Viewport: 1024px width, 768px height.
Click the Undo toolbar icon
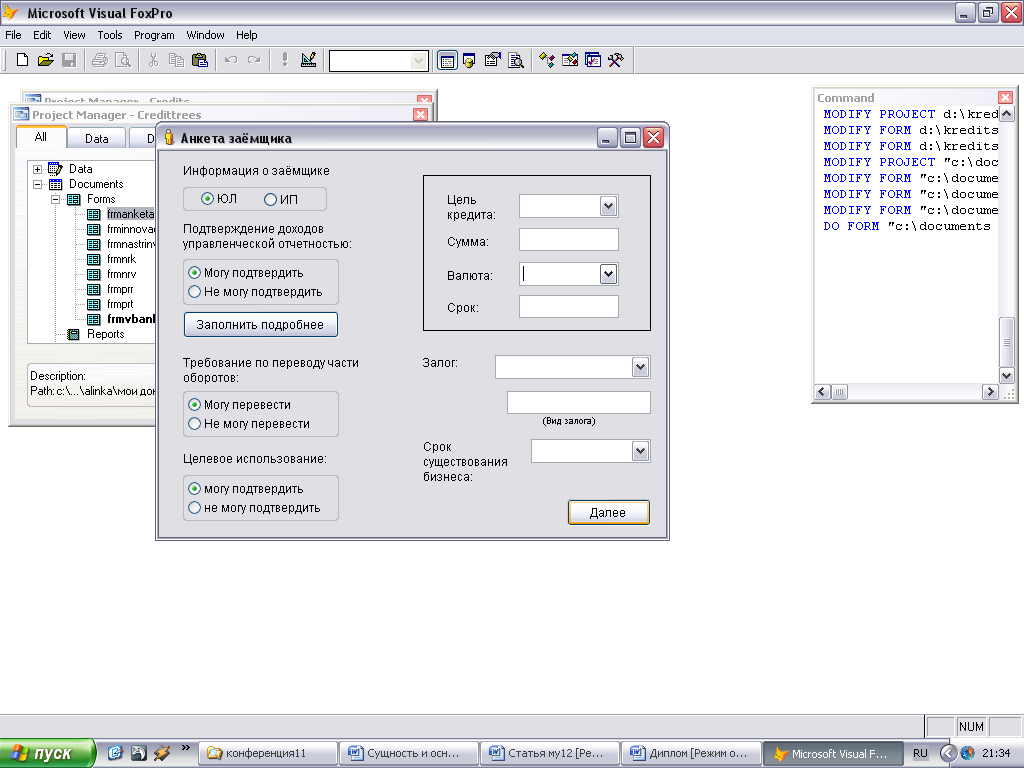pos(231,60)
